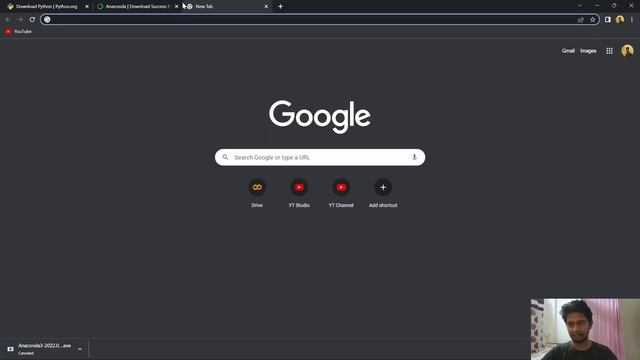
Task: Open the tab search dropdown arrow
Action: (x=580, y=6)
